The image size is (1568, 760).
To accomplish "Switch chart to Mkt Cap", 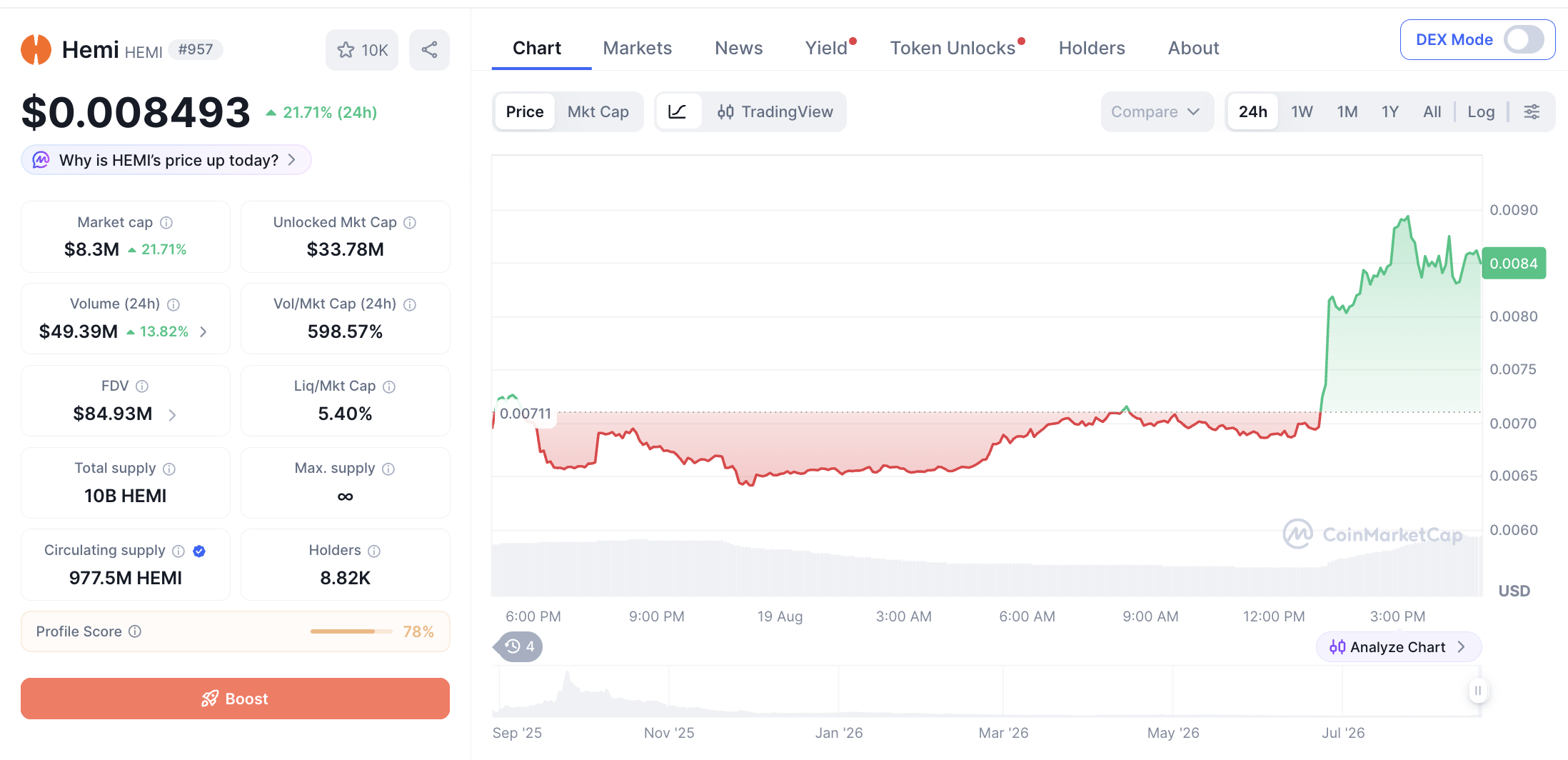I will [x=598, y=111].
